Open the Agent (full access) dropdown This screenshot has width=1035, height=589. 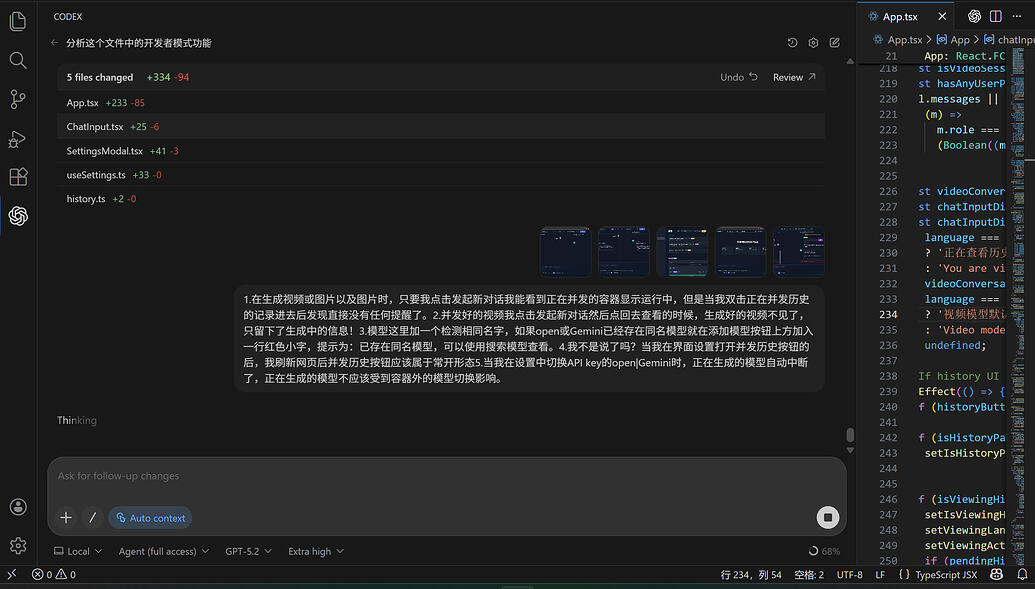point(164,551)
